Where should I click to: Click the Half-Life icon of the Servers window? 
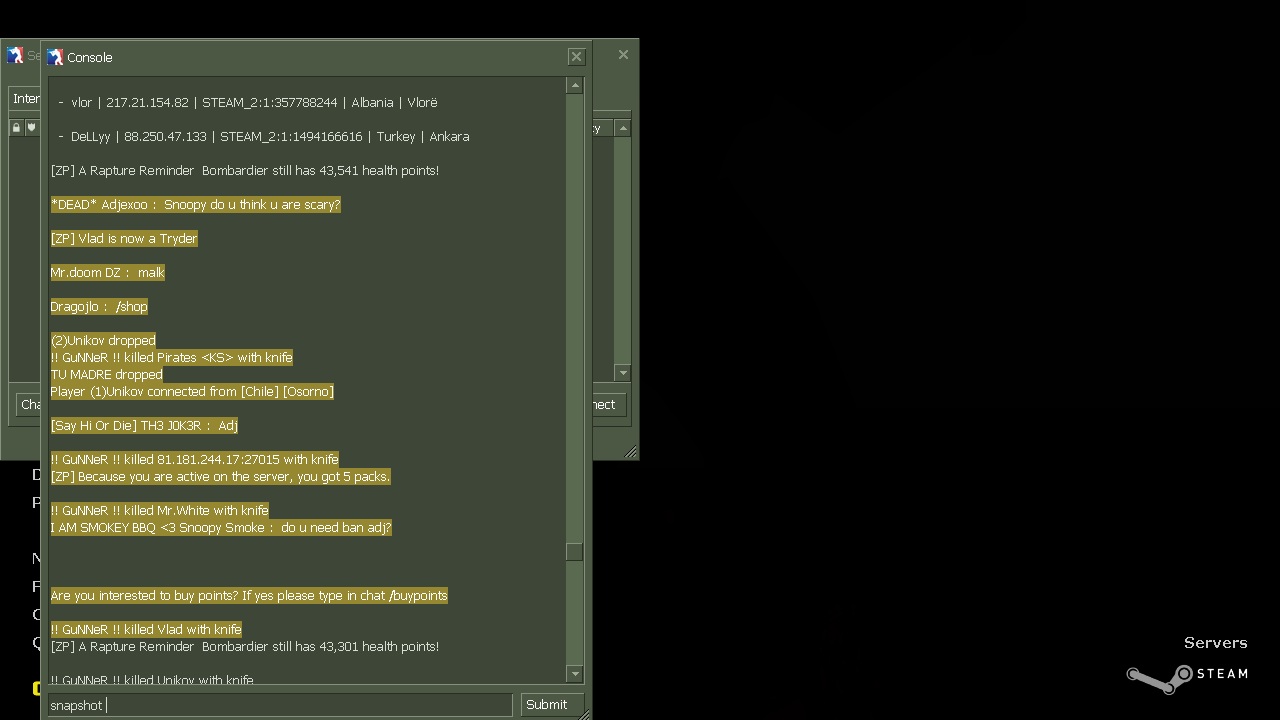coord(15,55)
